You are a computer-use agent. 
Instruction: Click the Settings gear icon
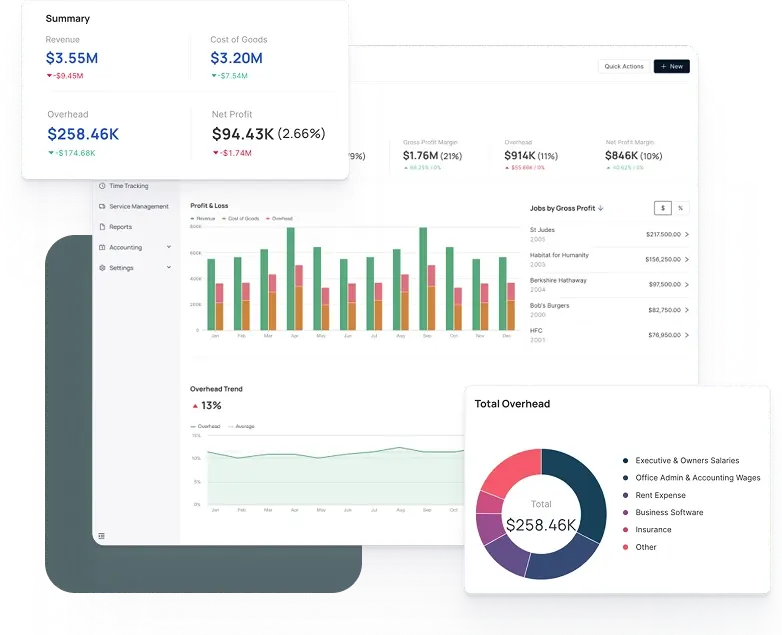[x=102, y=268]
